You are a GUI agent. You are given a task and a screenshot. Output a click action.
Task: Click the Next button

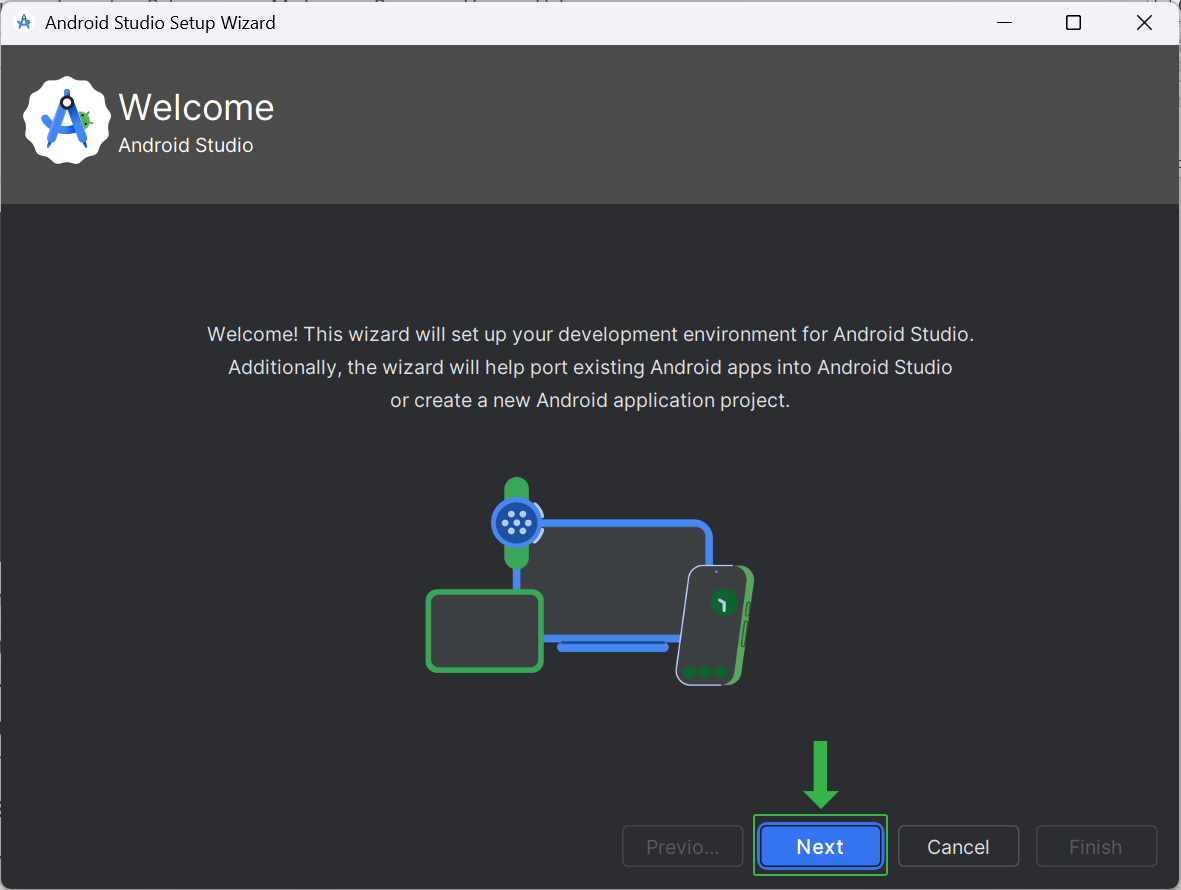820,846
